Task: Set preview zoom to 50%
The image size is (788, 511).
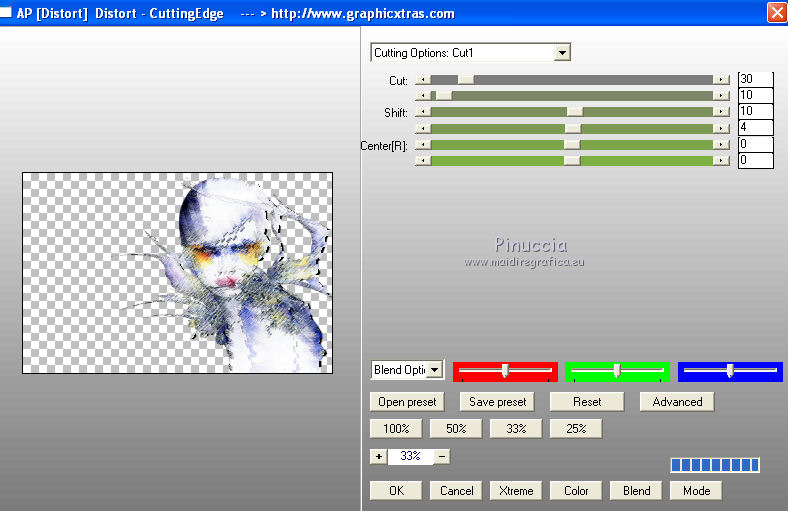Action: tap(456, 429)
